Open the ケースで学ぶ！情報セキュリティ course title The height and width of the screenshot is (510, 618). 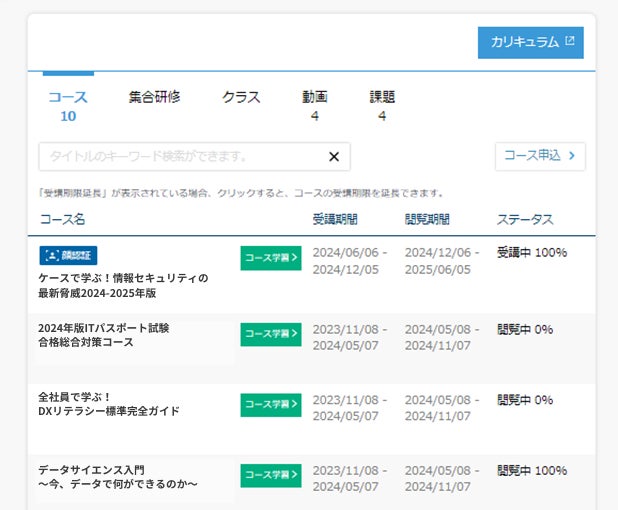pos(123,286)
